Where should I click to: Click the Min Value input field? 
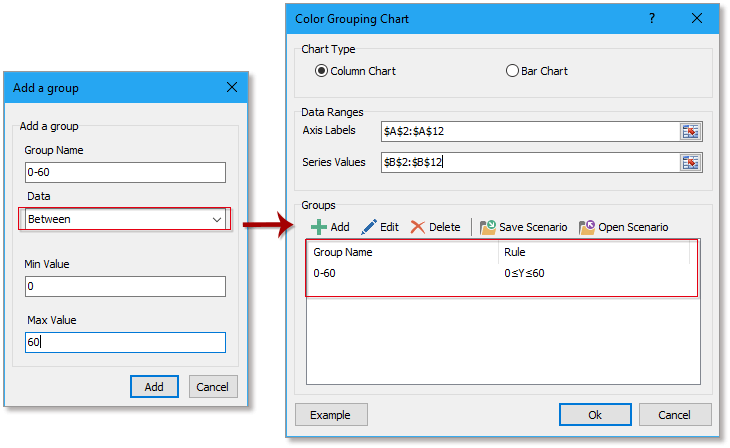click(125, 286)
